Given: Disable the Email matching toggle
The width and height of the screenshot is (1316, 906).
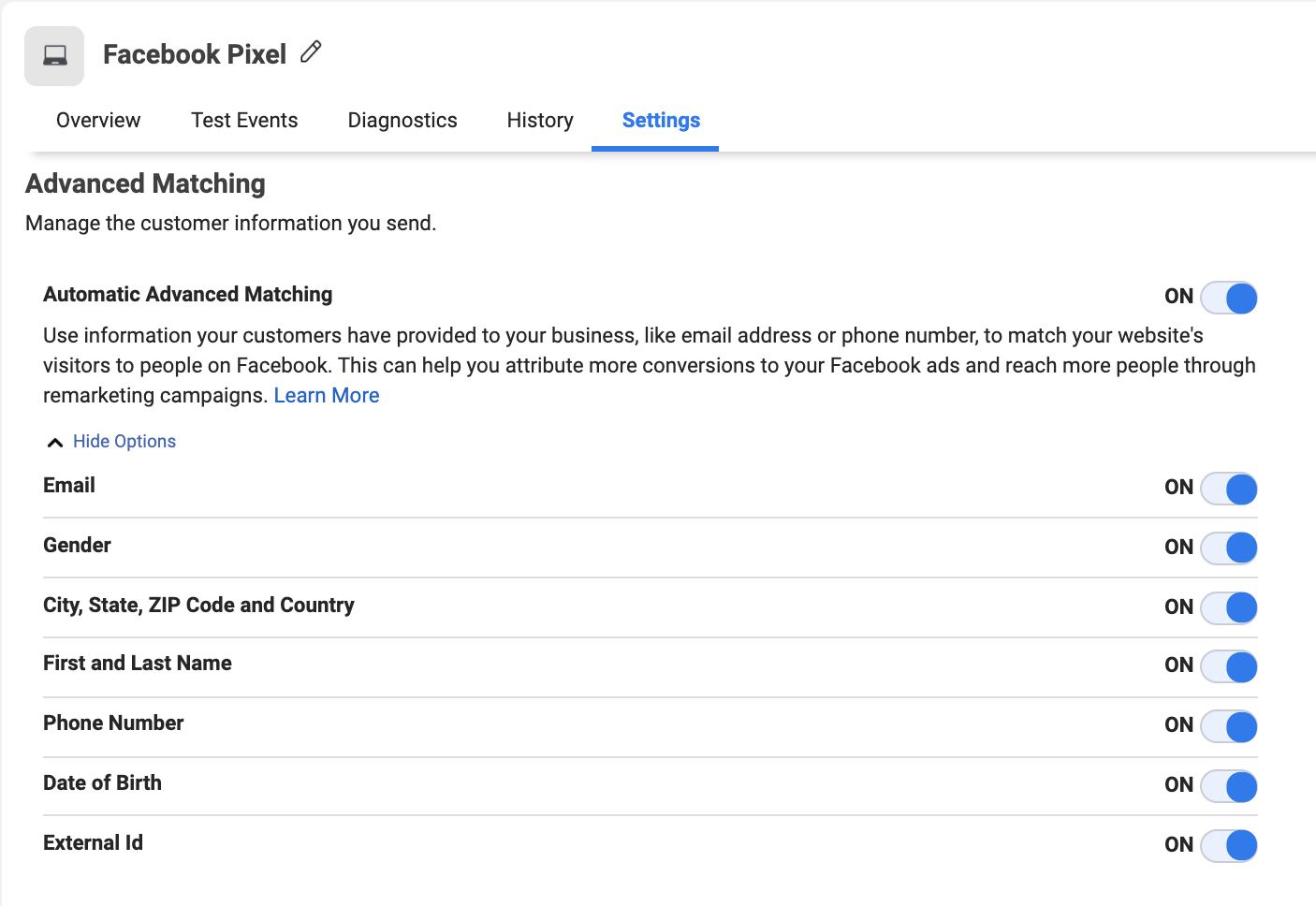Looking at the screenshot, I should (1228, 489).
